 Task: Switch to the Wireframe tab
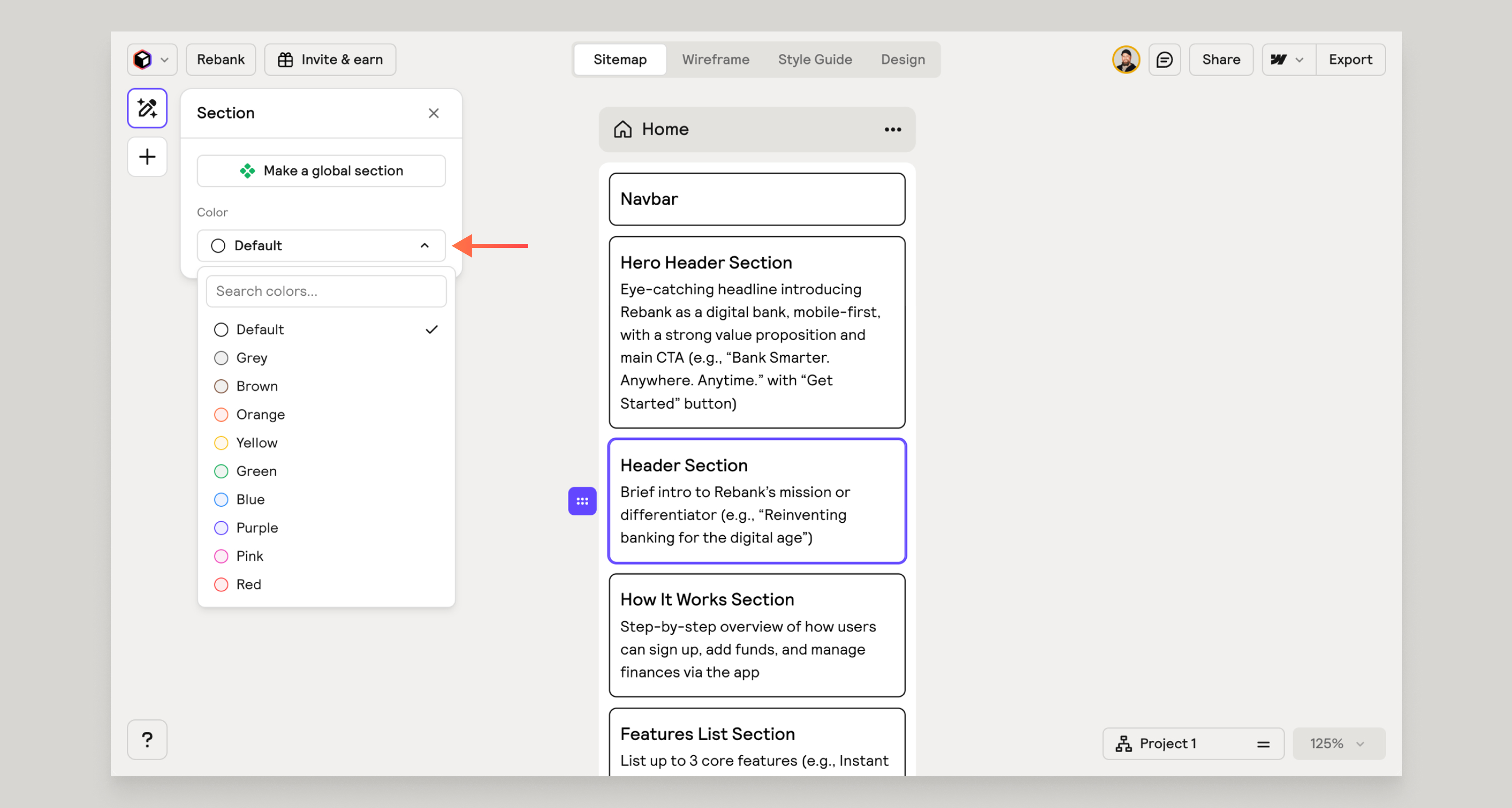[x=715, y=60]
